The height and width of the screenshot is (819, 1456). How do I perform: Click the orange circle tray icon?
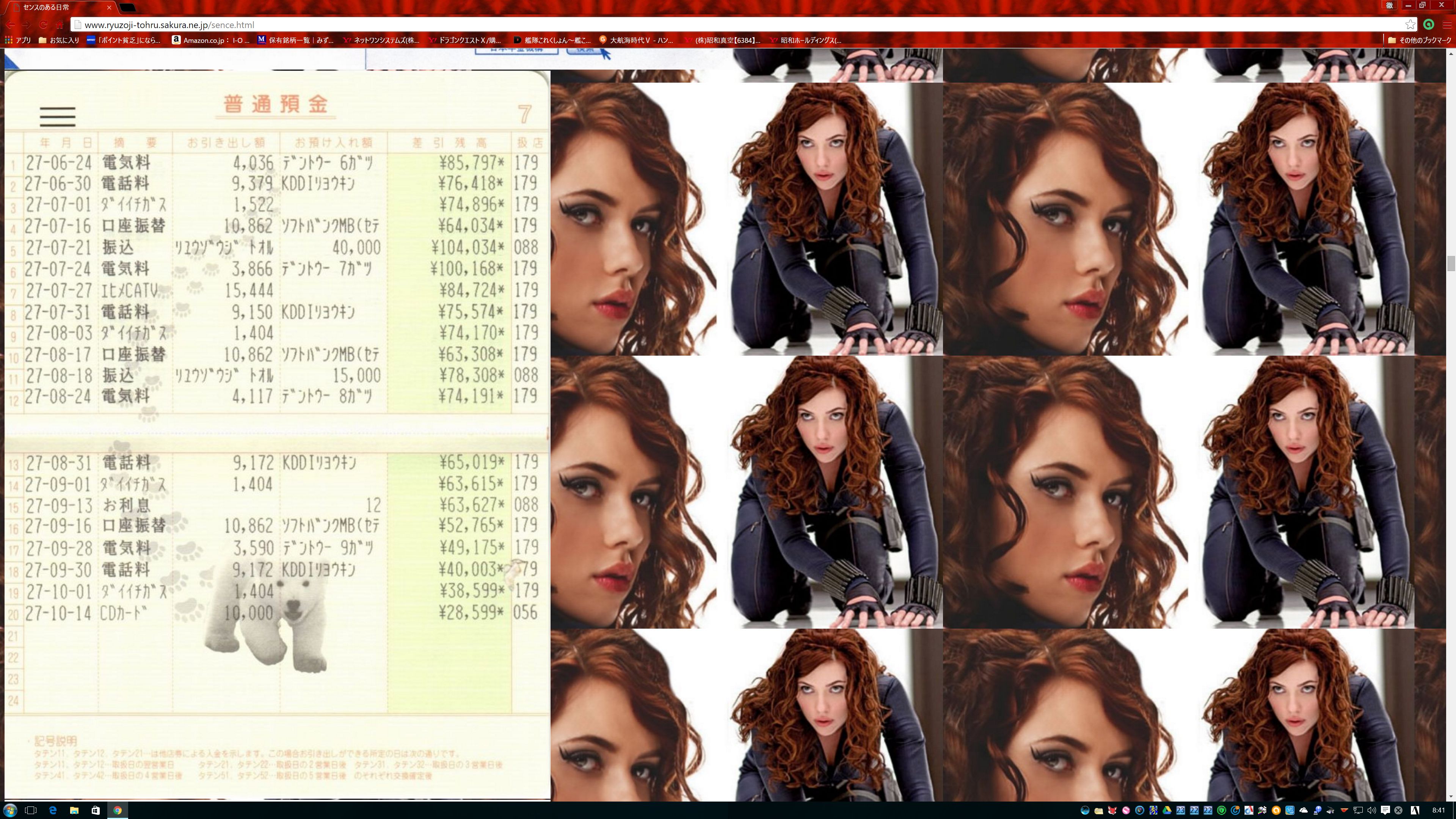click(x=1276, y=811)
